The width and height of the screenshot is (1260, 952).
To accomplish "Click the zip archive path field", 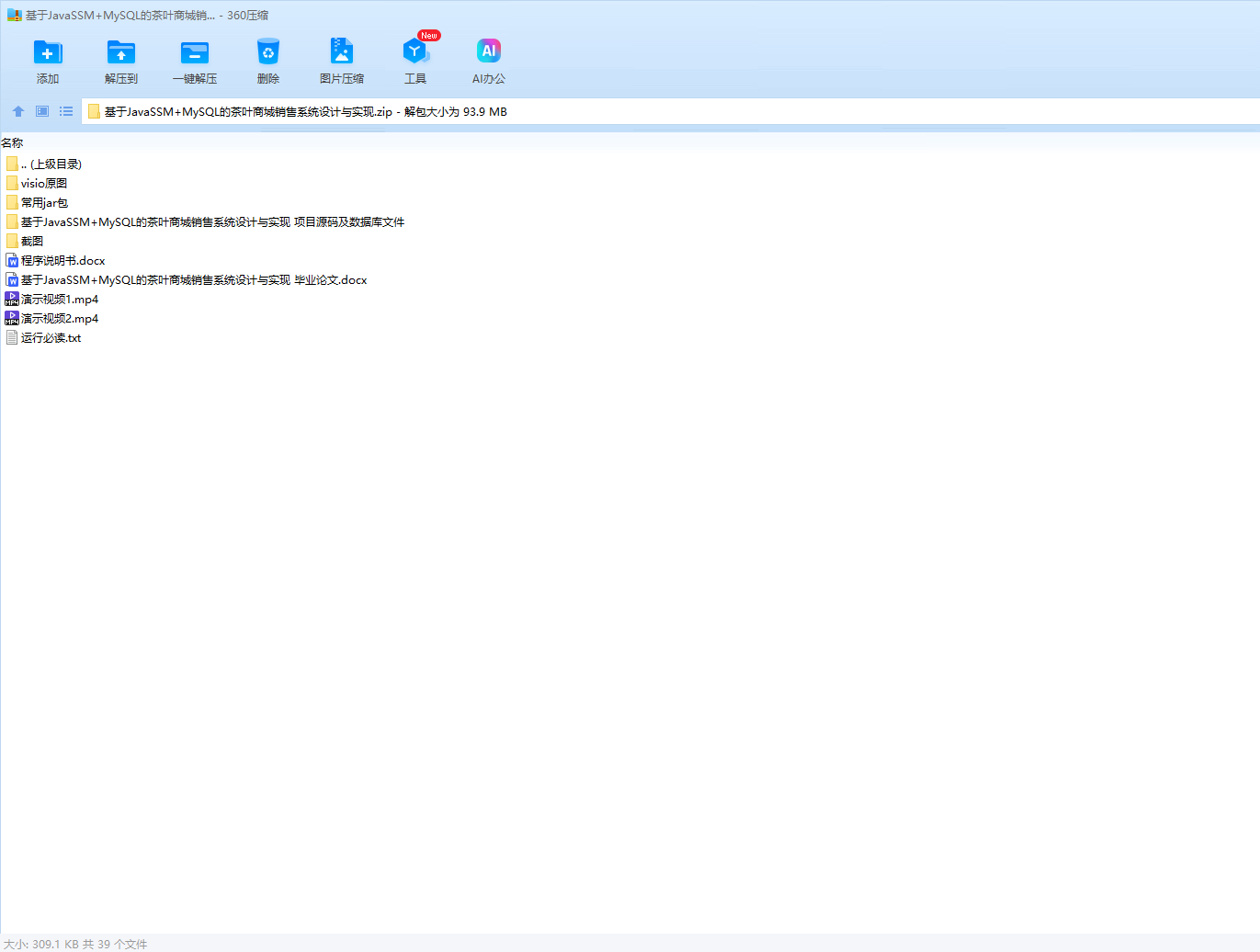I will pos(671,112).
